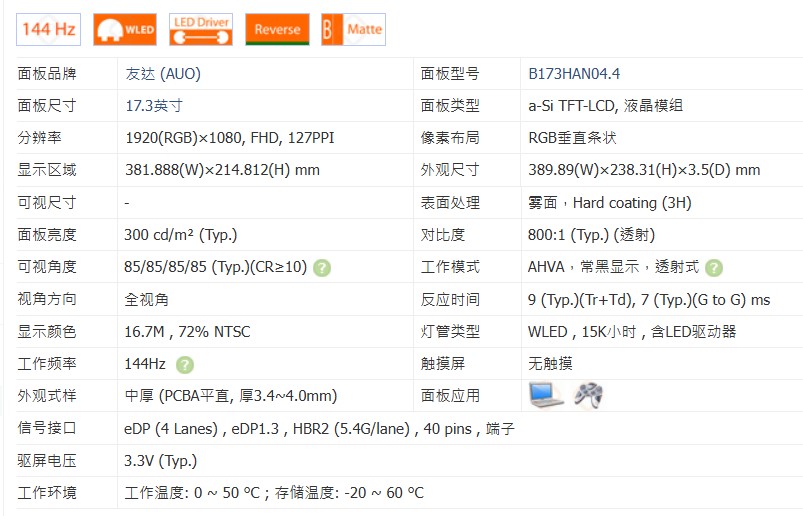803x516 pixels.
Task: Click the 信号接口 row label
Action: (47, 428)
